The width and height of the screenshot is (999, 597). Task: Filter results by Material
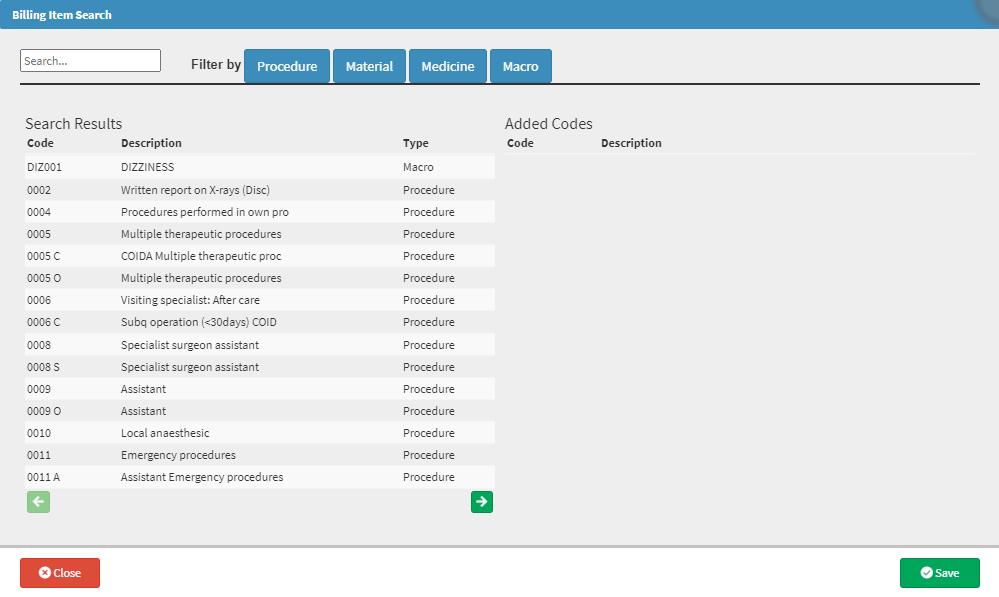coord(369,67)
